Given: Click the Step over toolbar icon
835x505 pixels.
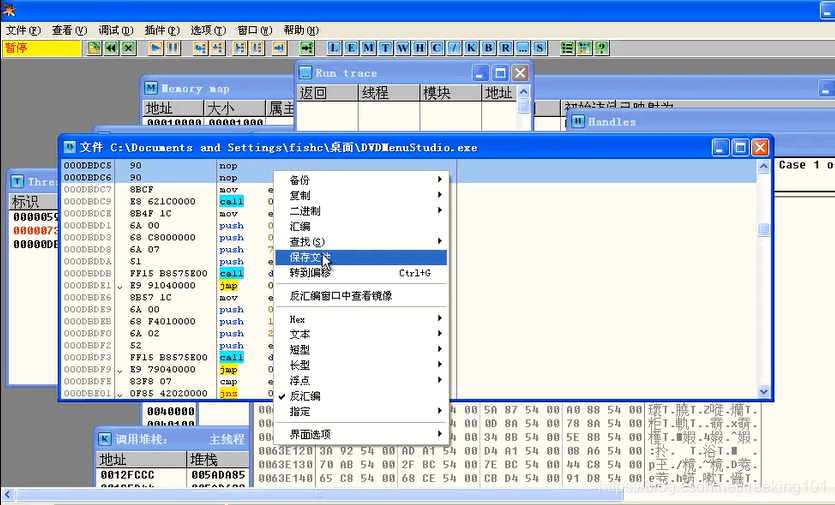Looking at the screenshot, I should [217, 48].
